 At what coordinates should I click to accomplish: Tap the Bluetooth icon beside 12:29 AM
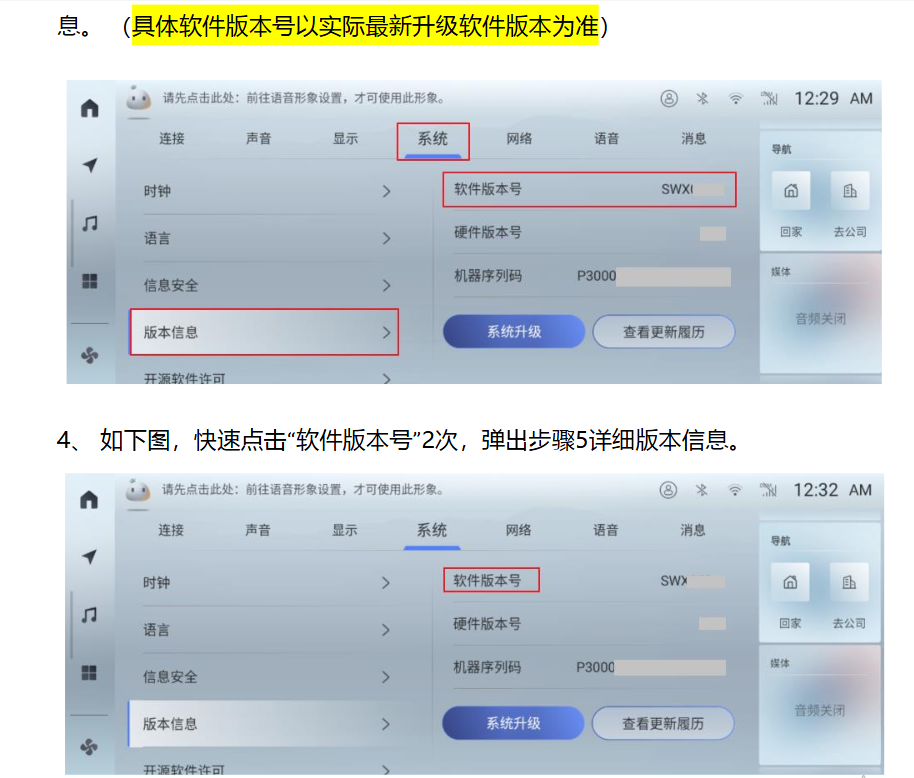(x=702, y=98)
